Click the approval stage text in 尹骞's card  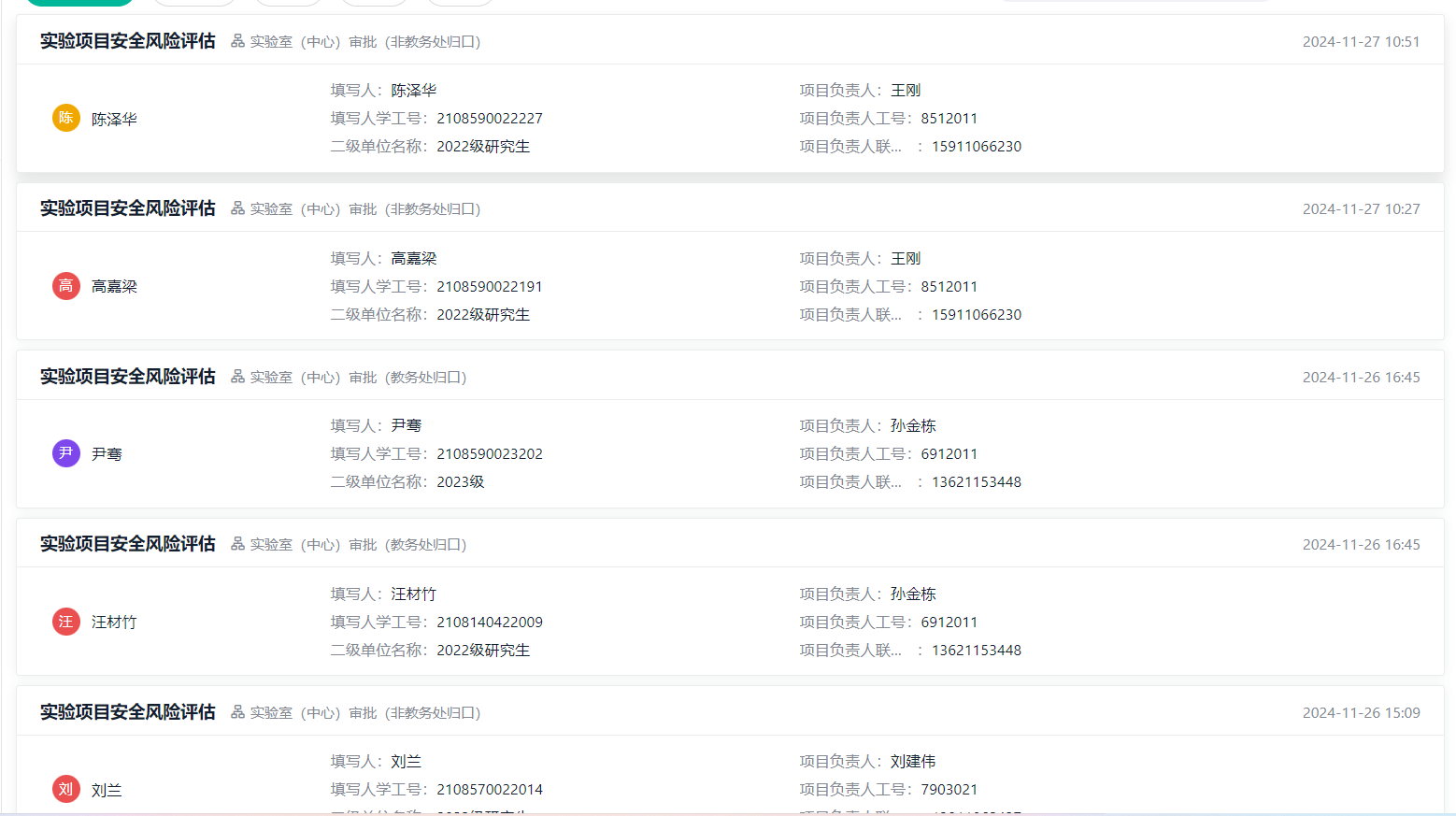358,378
